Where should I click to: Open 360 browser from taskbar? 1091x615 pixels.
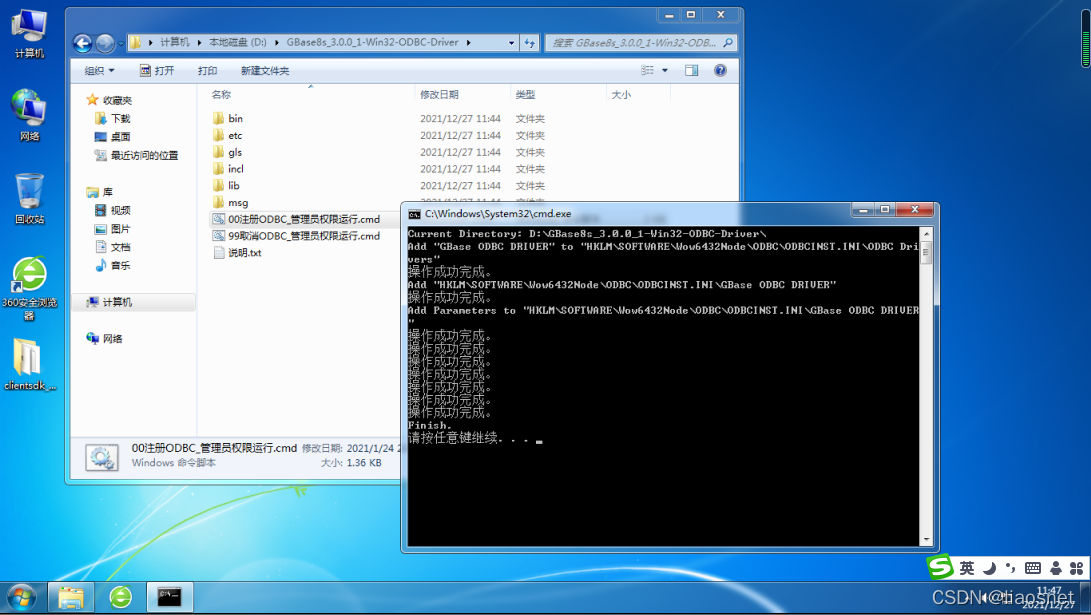click(x=120, y=597)
